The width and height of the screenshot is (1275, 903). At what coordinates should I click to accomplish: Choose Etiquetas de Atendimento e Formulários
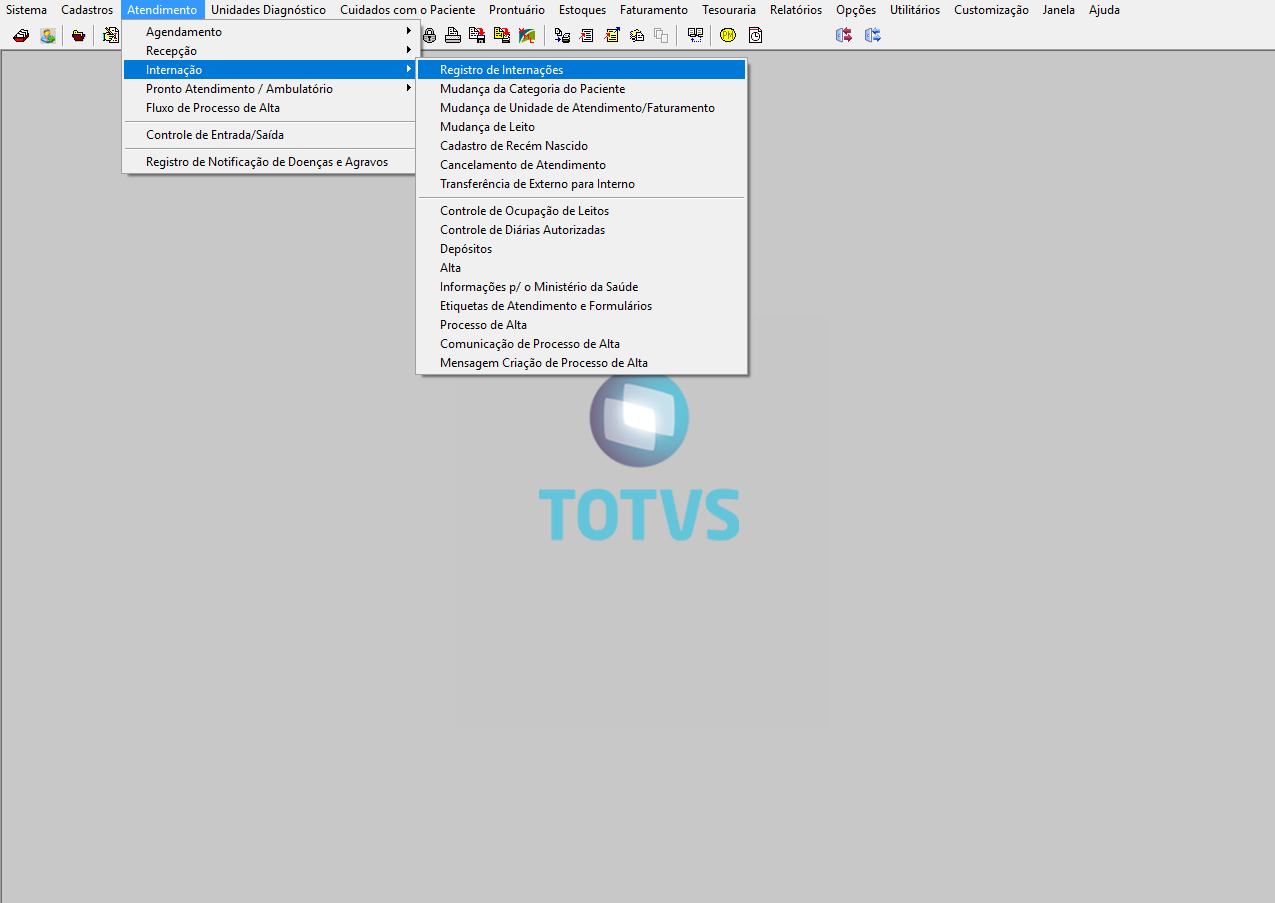(x=581, y=306)
